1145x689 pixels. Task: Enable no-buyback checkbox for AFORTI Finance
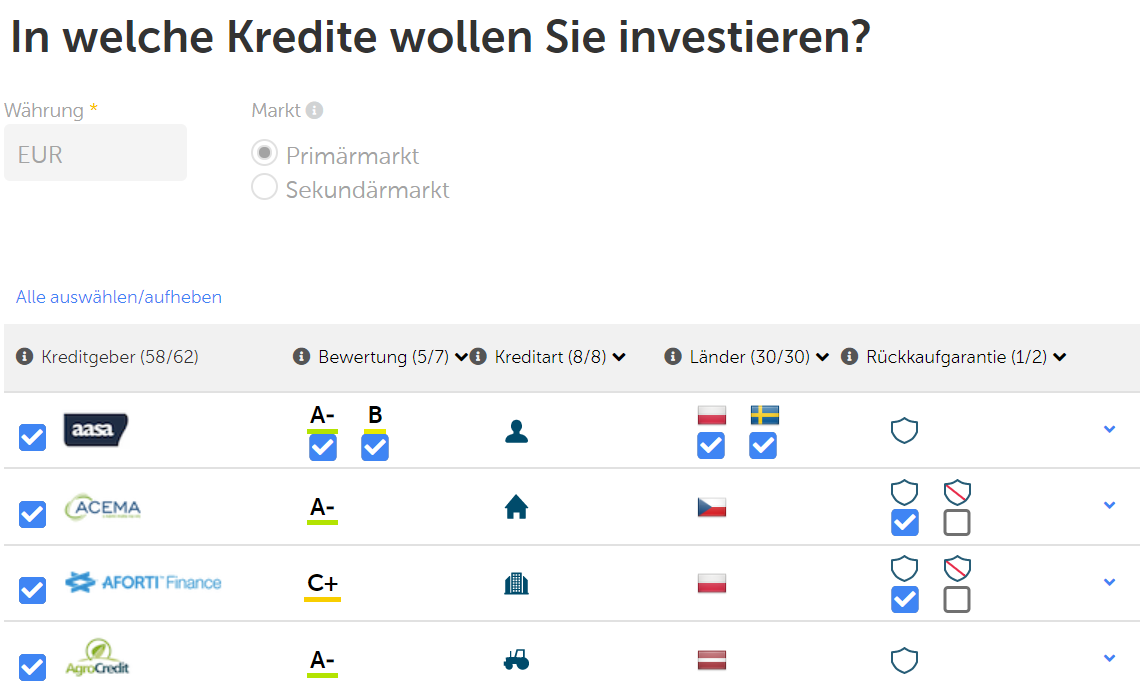point(957,599)
